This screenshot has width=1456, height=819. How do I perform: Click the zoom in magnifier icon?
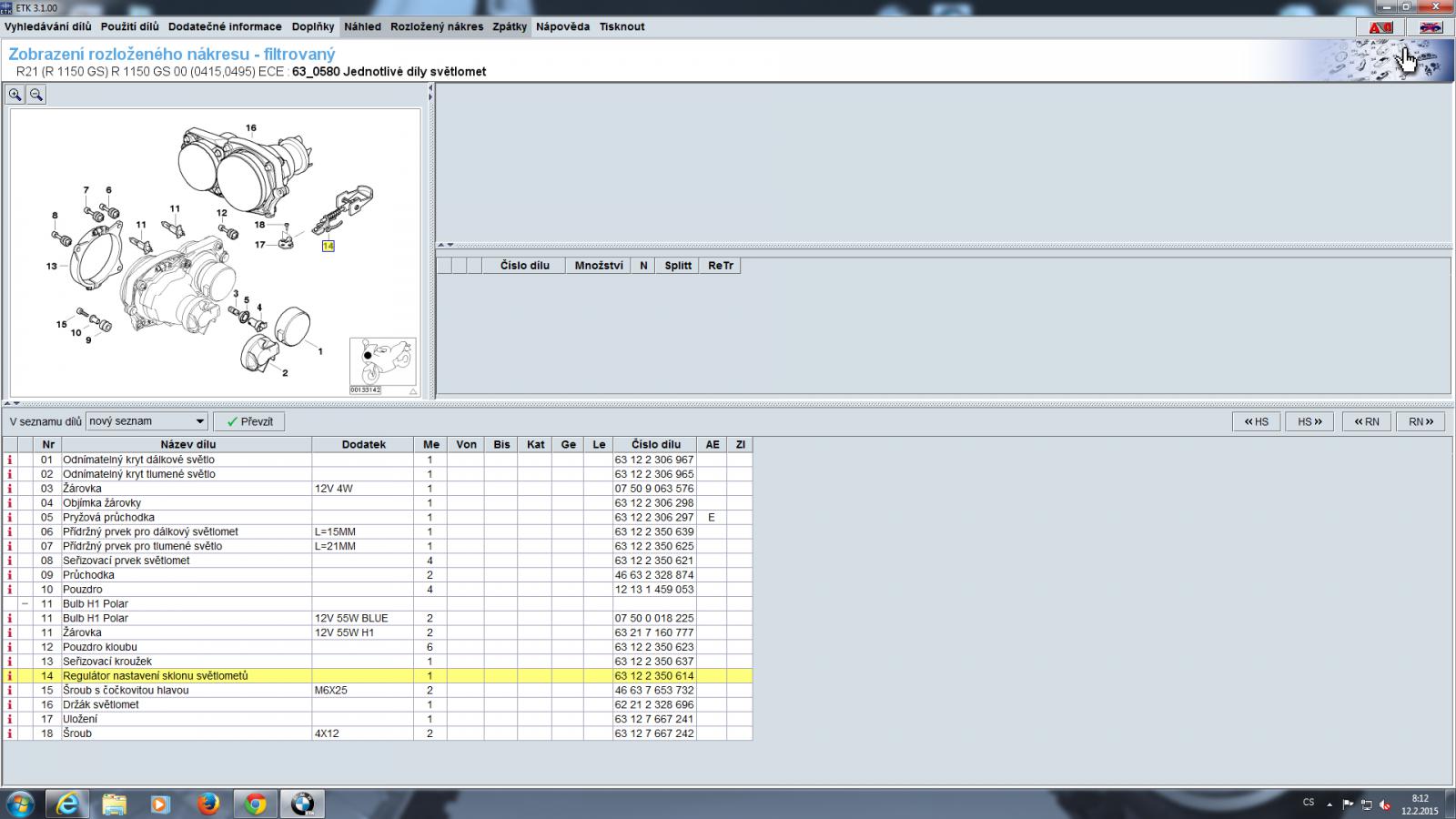[15, 95]
